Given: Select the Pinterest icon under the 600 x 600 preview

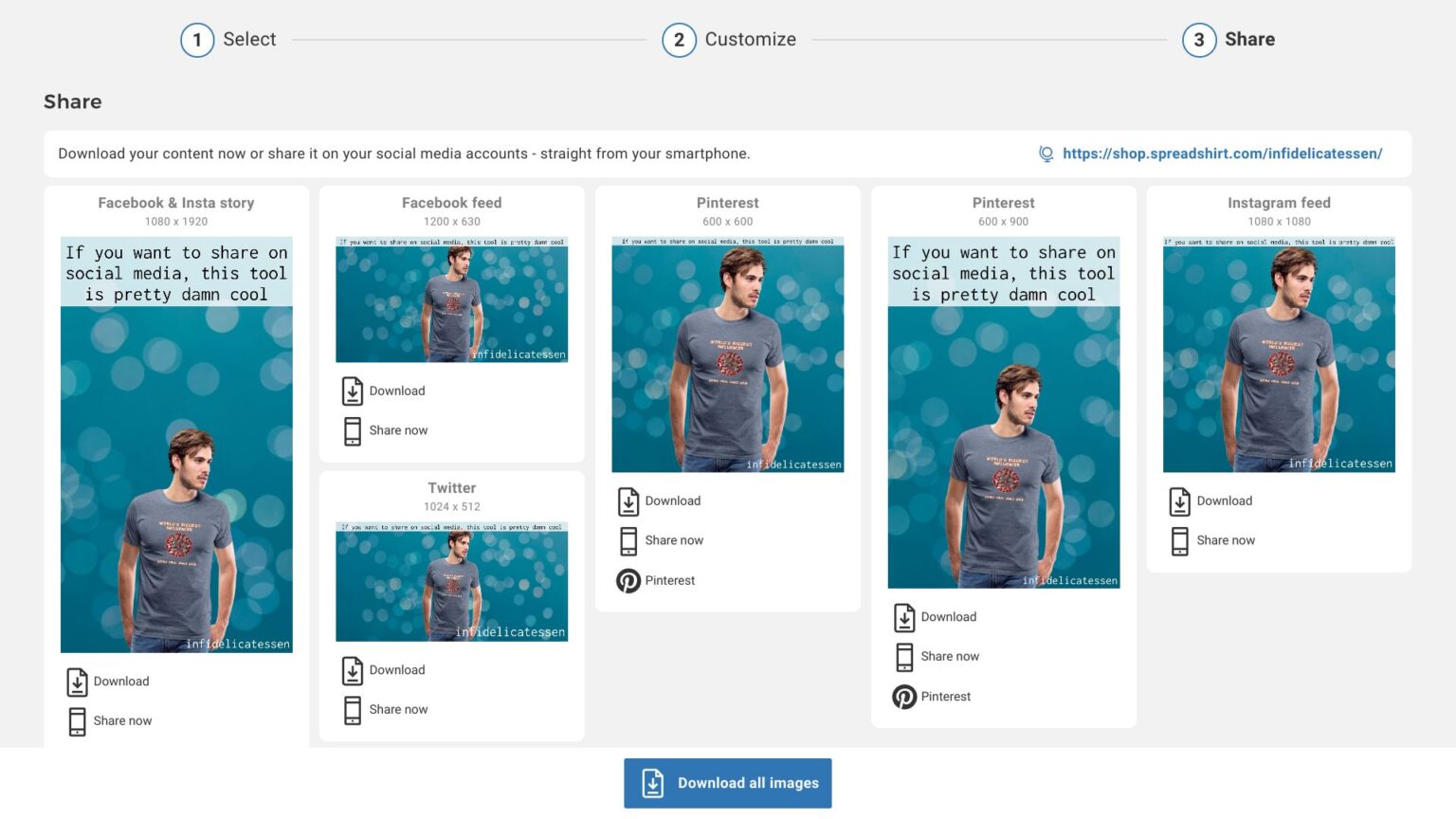Looking at the screenshot, I should 628,580.
